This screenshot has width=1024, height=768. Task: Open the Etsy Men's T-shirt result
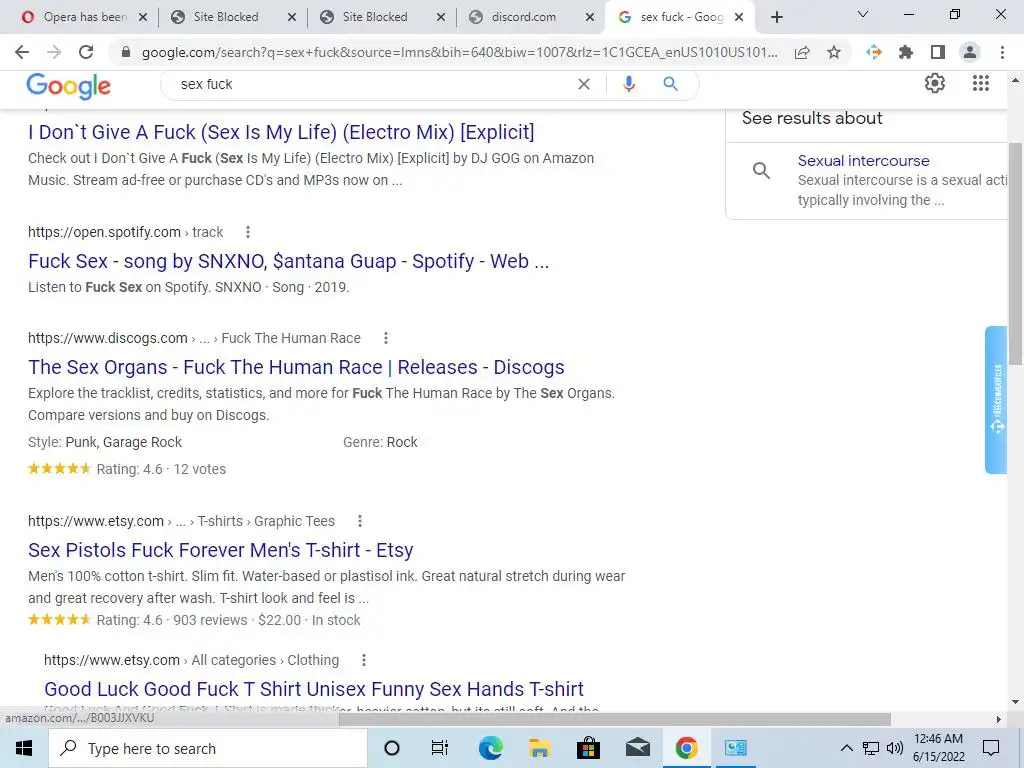[221, 550]
